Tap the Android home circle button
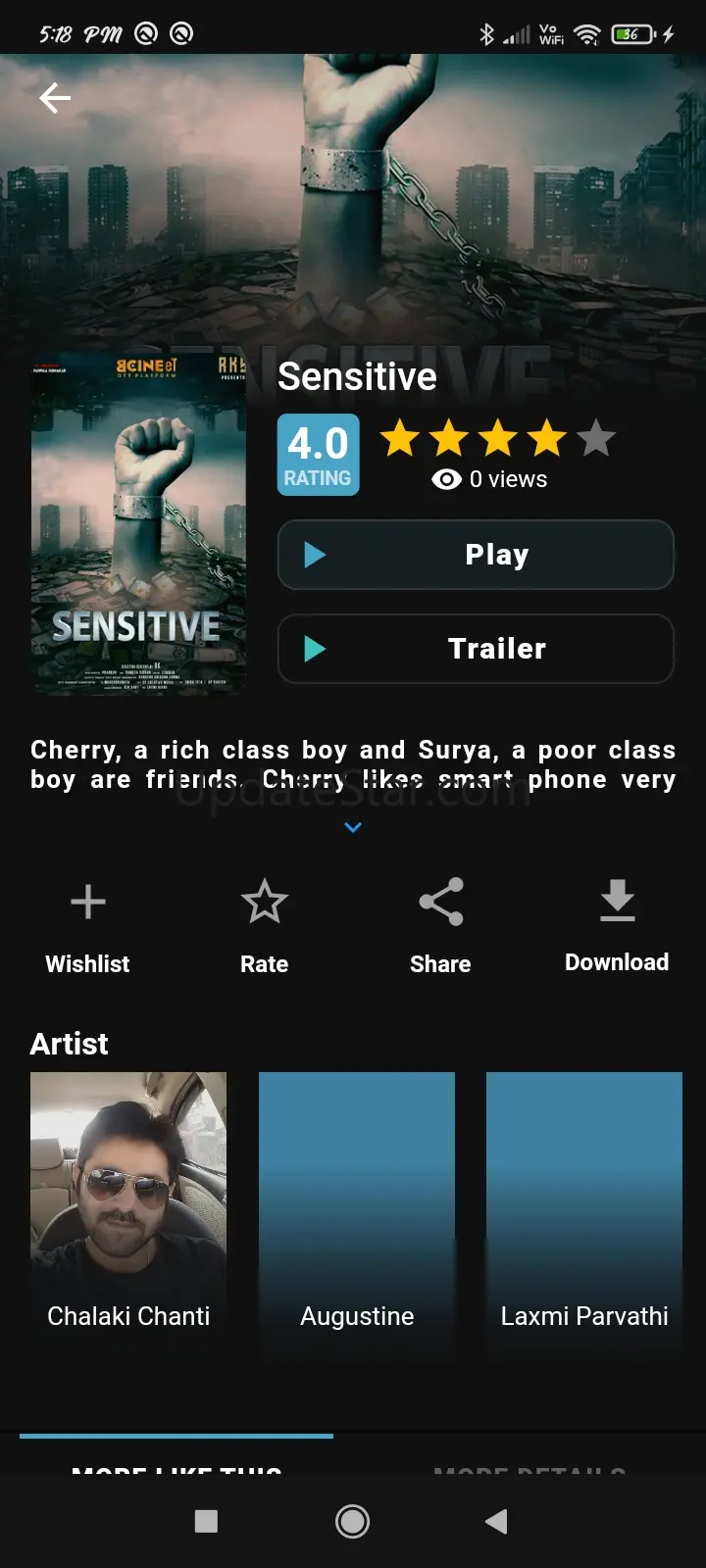Image resolution: width=706 pixels, height=1568 pixels. coord(353,1521)
